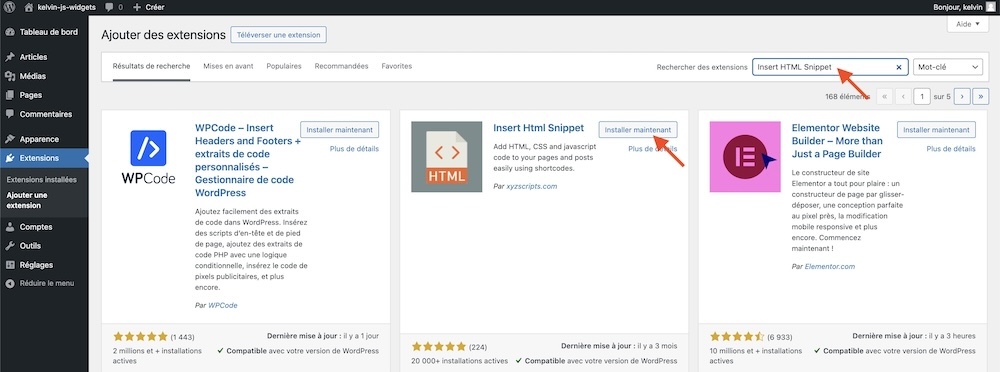The image size is (1000, 372).
Task: Click the Commentaires icon in sidebar
Action: pyautogui.click(x=10, y=114)
